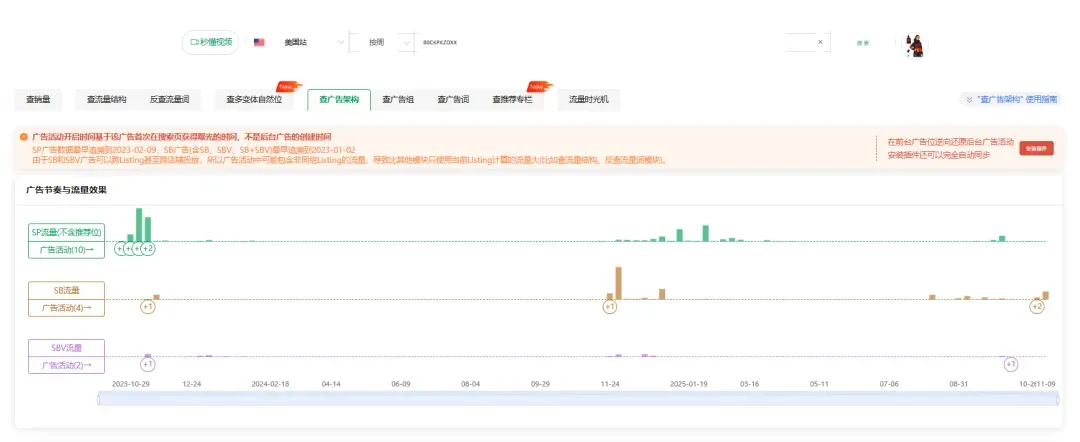Switch to the 查流量结构 tab

pos(107,100)
